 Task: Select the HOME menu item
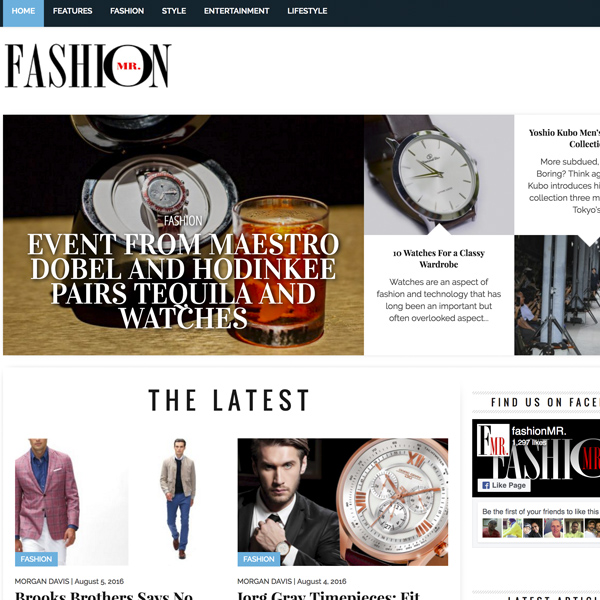[23, 11]
